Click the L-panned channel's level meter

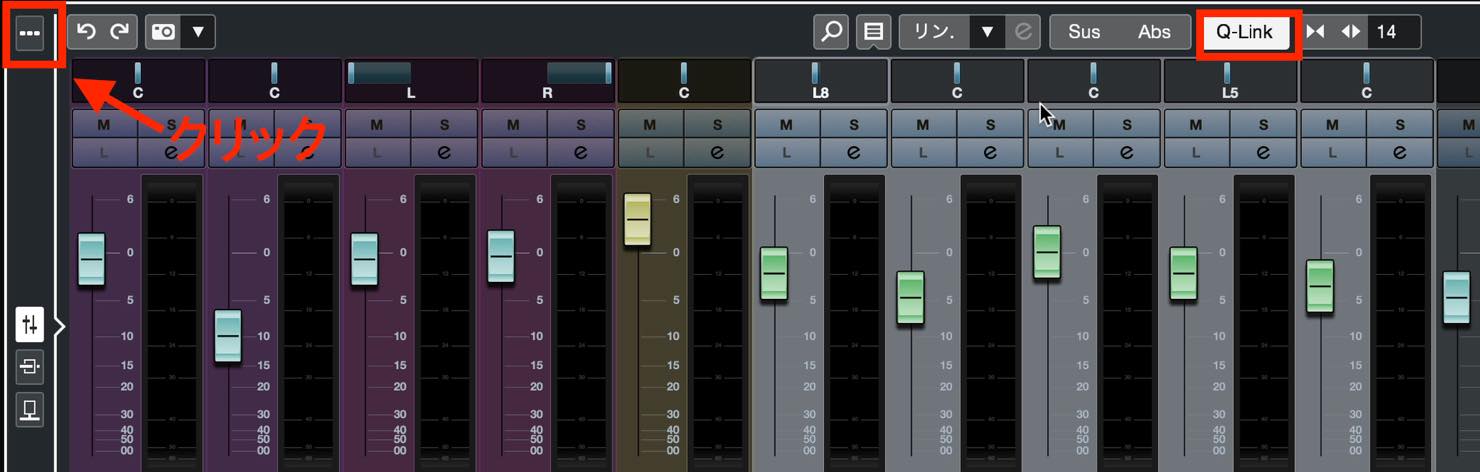click(x=445, y=322)
